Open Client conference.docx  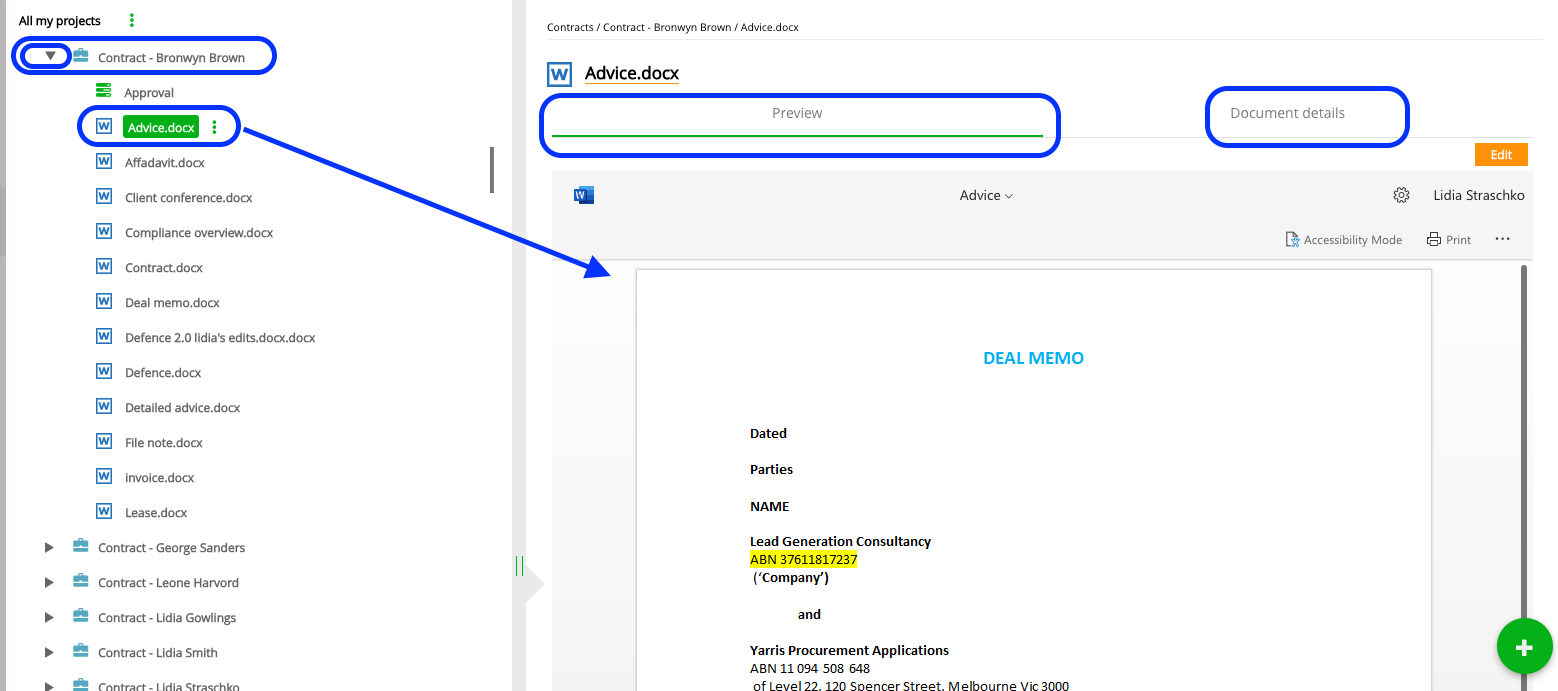coord(189,197)
